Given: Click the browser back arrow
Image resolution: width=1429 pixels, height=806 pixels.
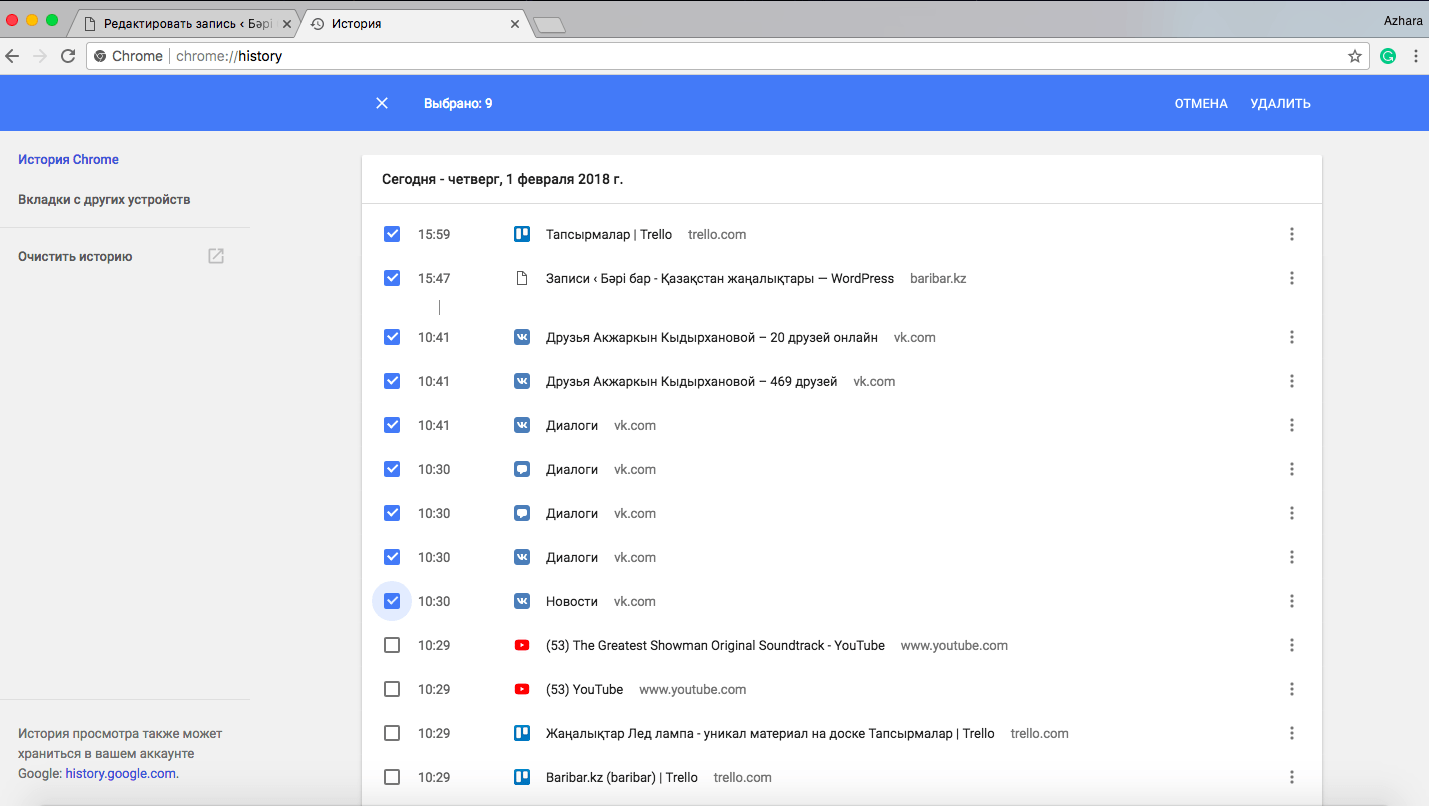Looking at the screenshot, I should tap(13, 56).
